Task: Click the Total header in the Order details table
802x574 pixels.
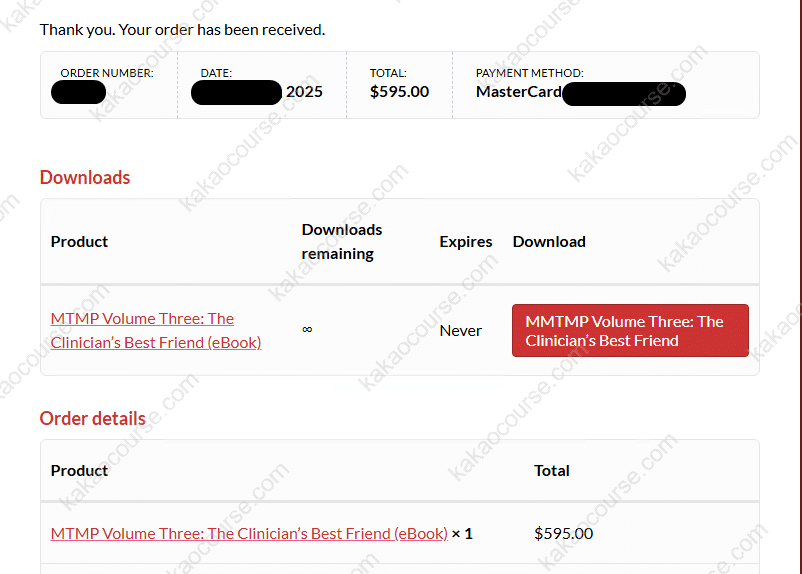Action: click(x=552, y=470)
